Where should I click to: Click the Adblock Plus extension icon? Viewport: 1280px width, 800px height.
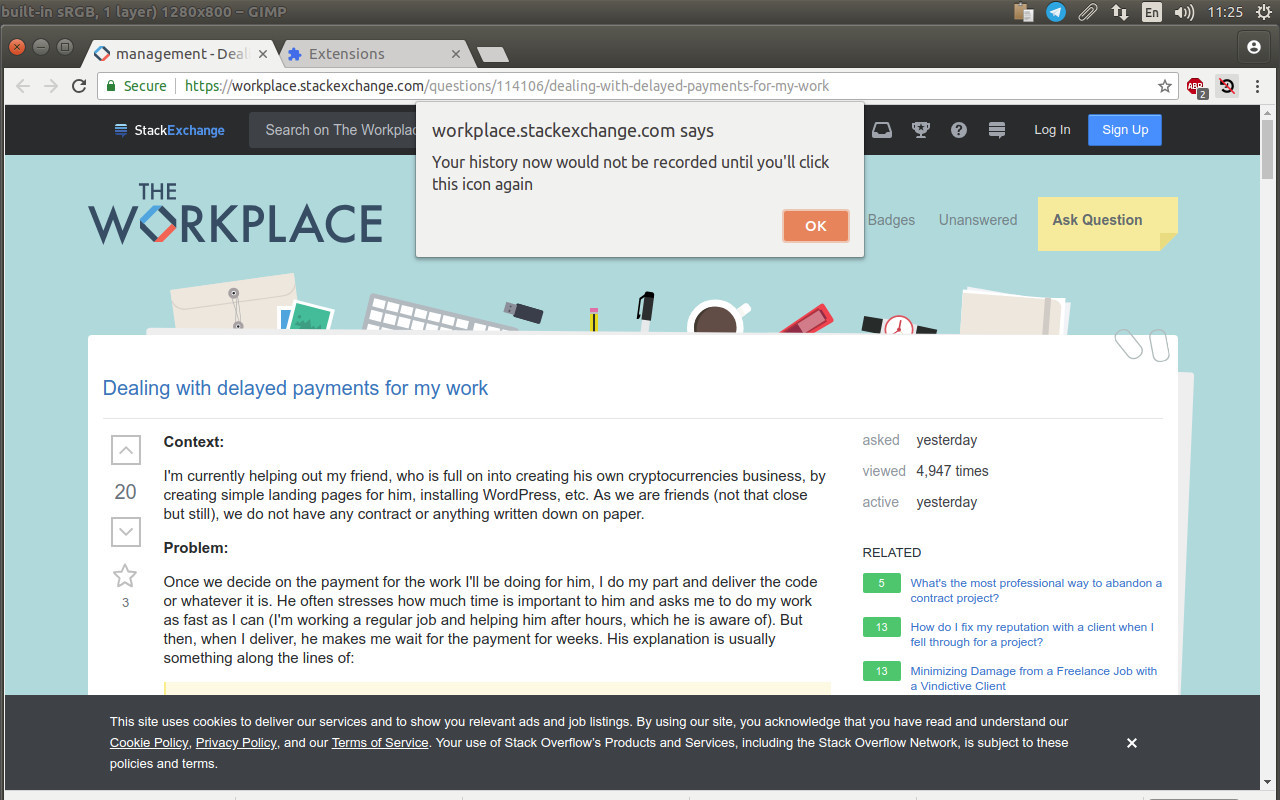pyautogui.click(x=1195, y=87)
